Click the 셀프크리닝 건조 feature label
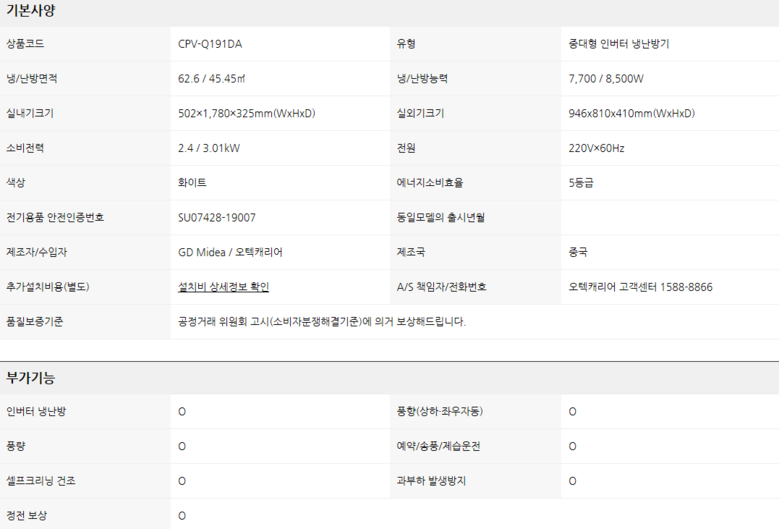 tap(40, 481)
